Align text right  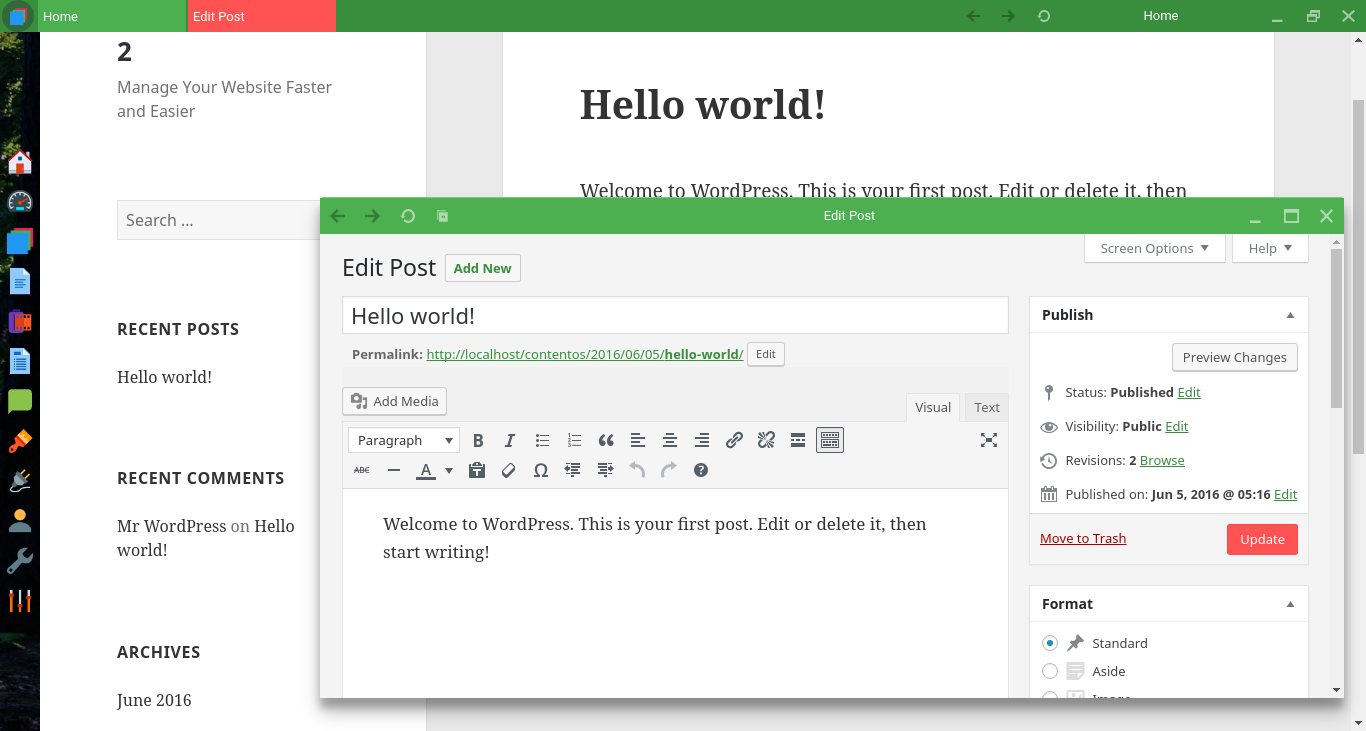coord(702,440)
